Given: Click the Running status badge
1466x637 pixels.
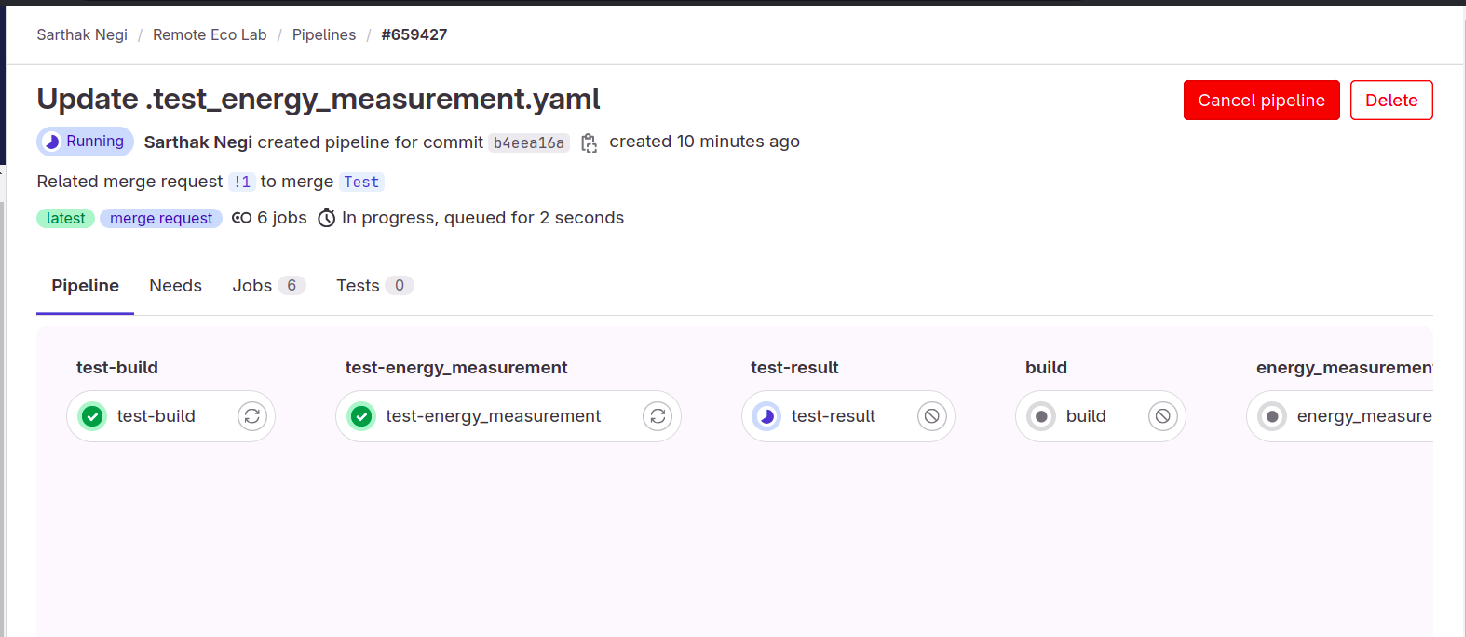Looking at the screenshot, I should pos(85,142).
